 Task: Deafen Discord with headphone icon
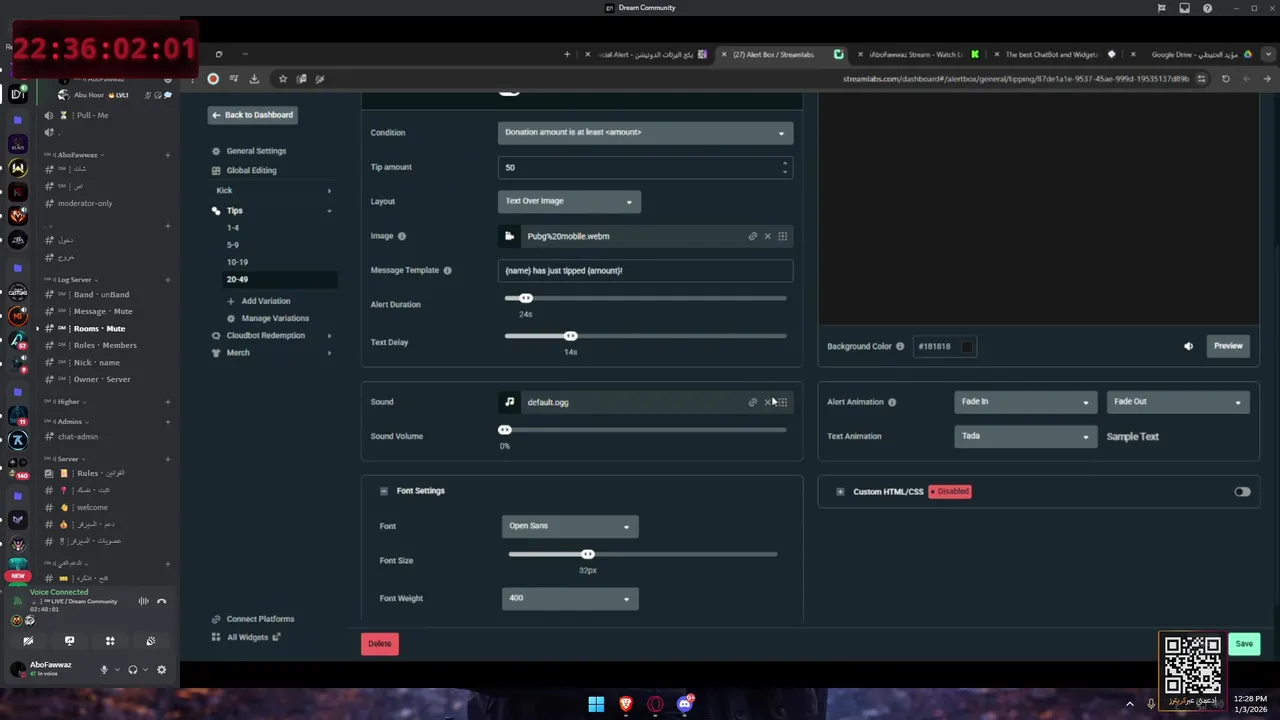[133, 669]
